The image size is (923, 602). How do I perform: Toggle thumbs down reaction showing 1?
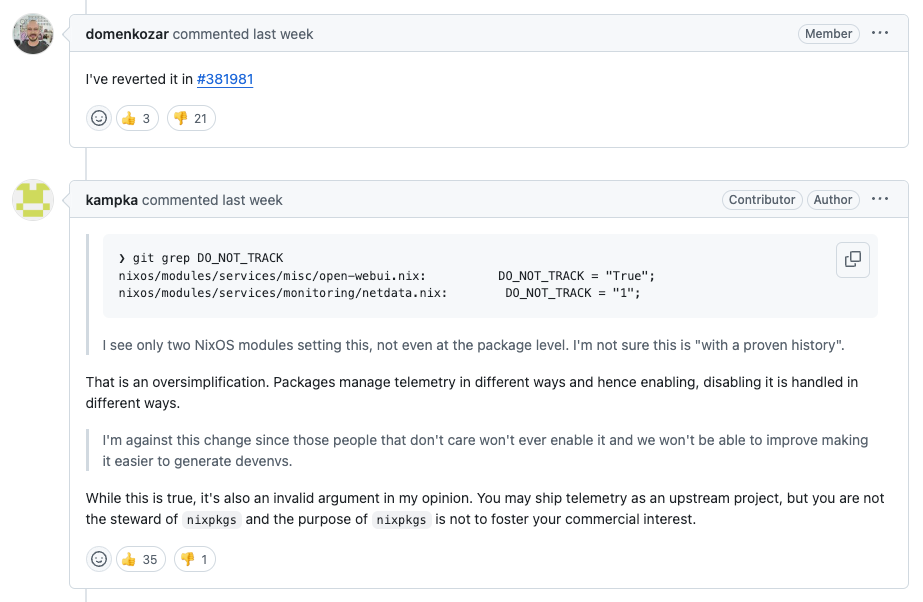(194, 559)
